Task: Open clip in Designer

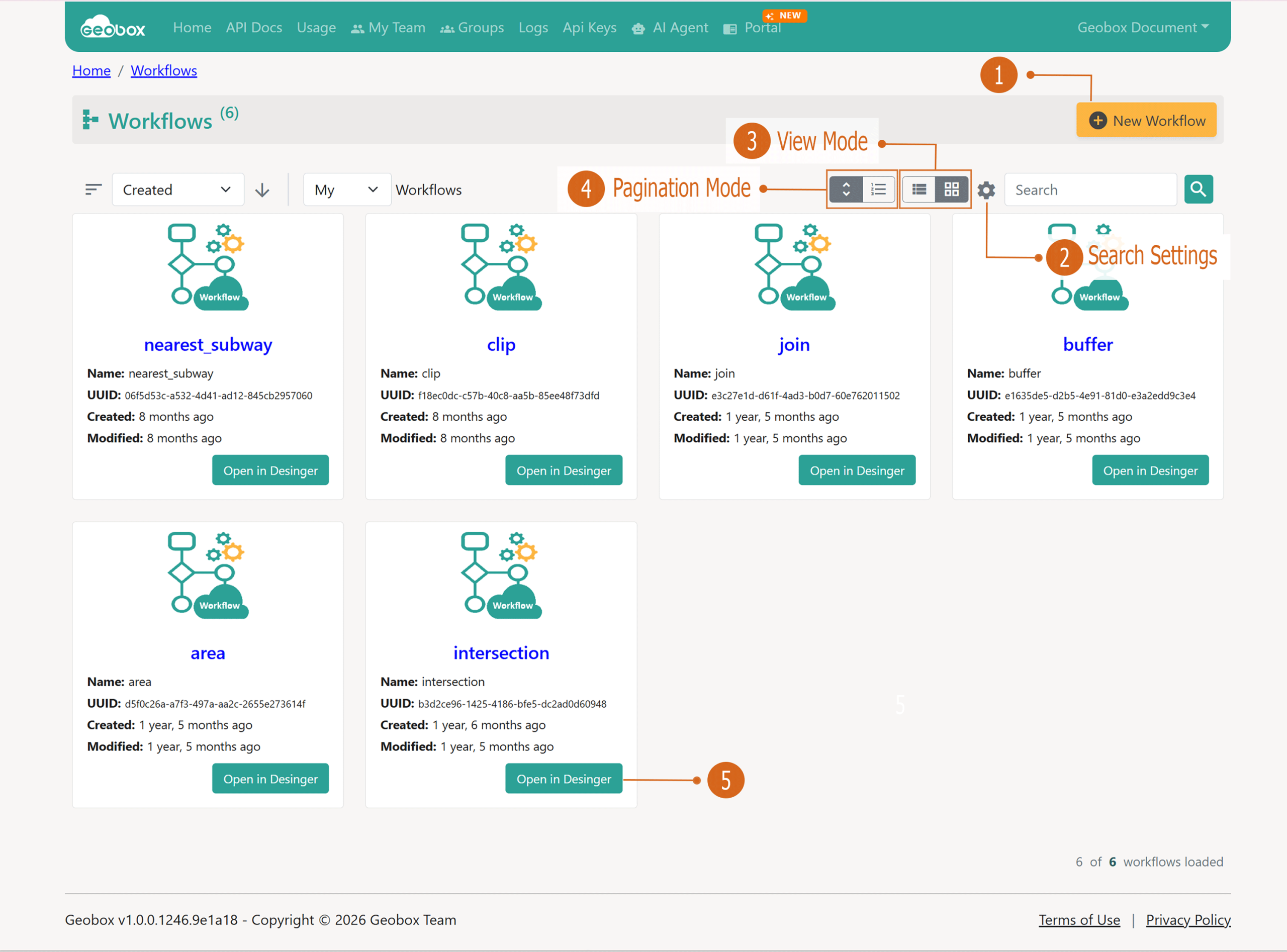Action: tap(564, 470)
